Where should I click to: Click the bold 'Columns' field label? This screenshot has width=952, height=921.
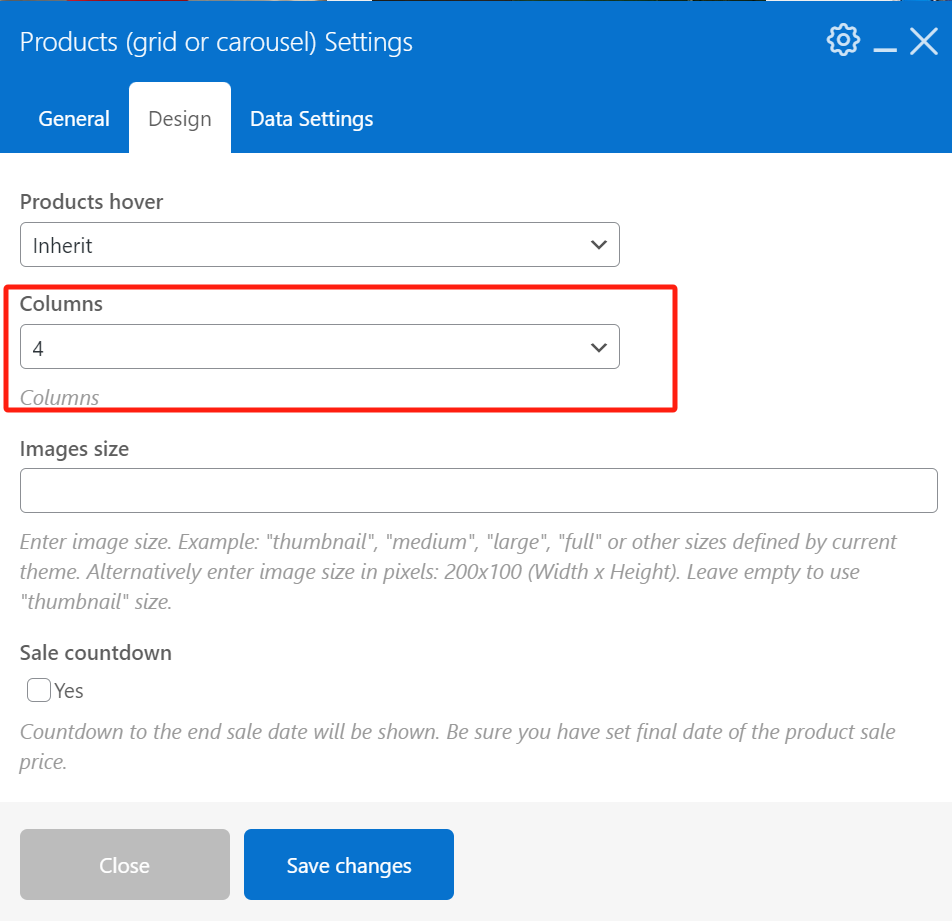point(61,304)
